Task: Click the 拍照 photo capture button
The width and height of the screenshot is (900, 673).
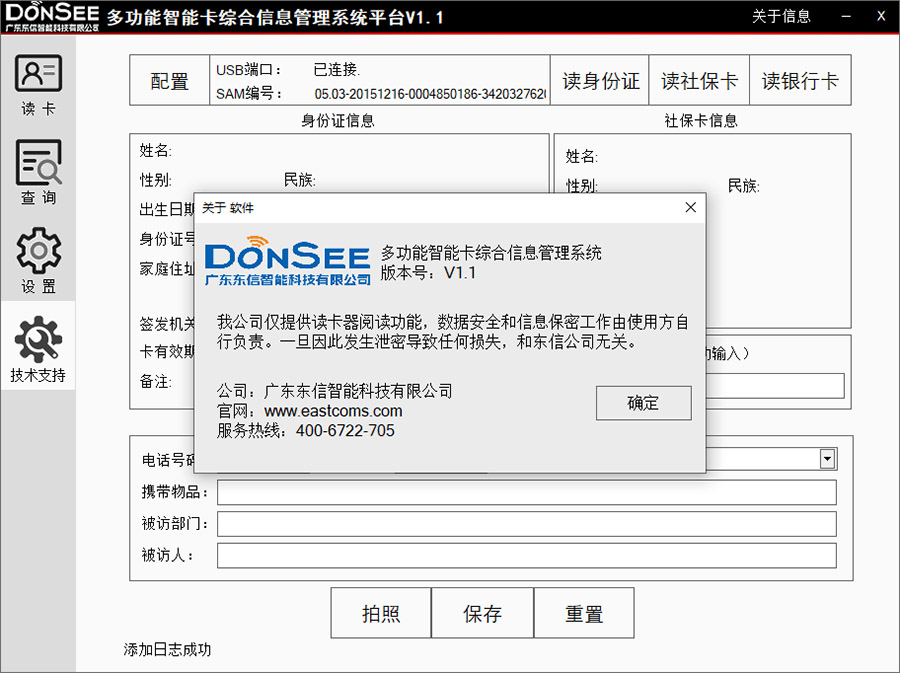Action: 381,612
